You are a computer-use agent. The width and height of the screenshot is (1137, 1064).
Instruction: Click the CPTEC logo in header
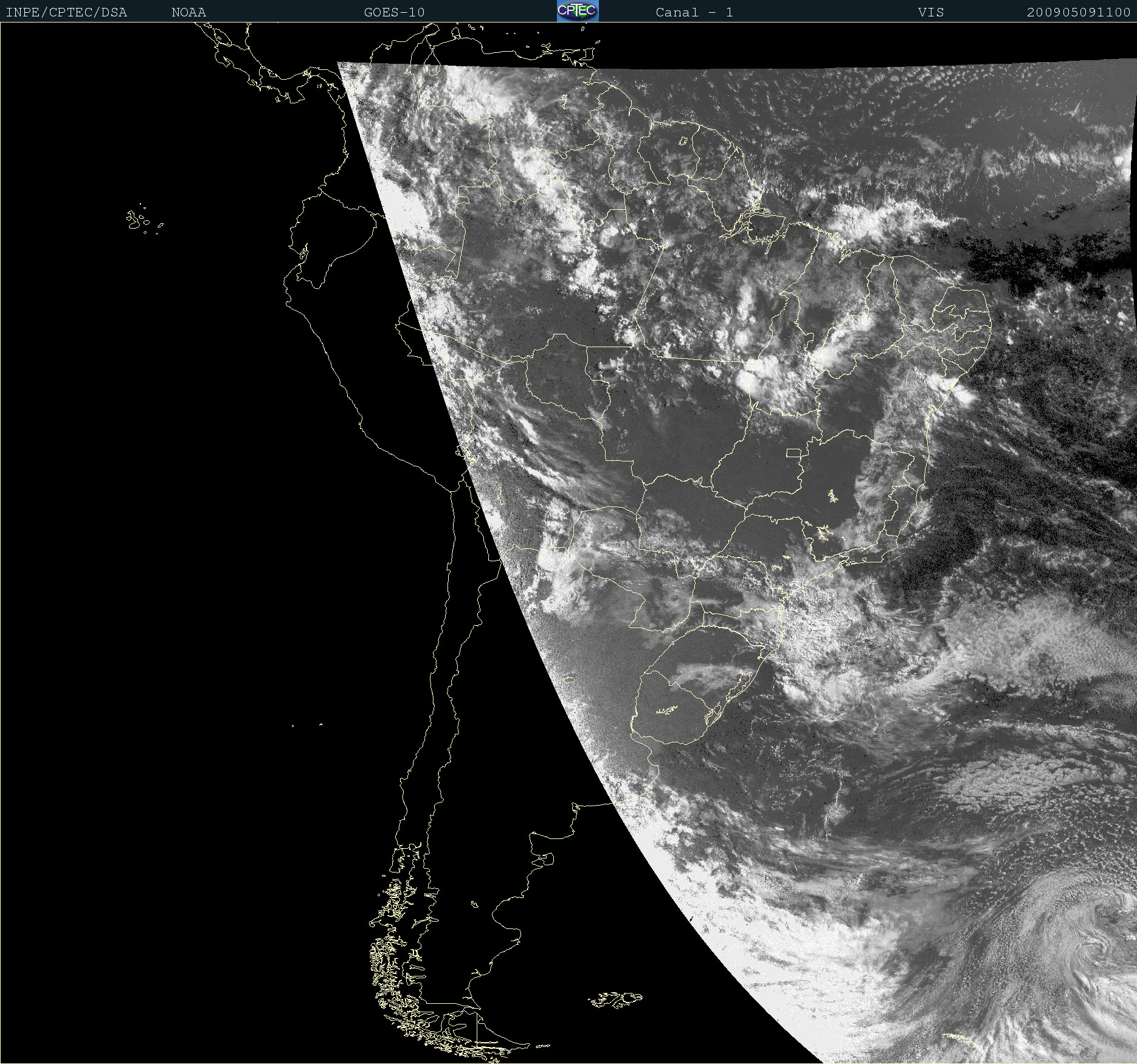click(x=578, y=11)
